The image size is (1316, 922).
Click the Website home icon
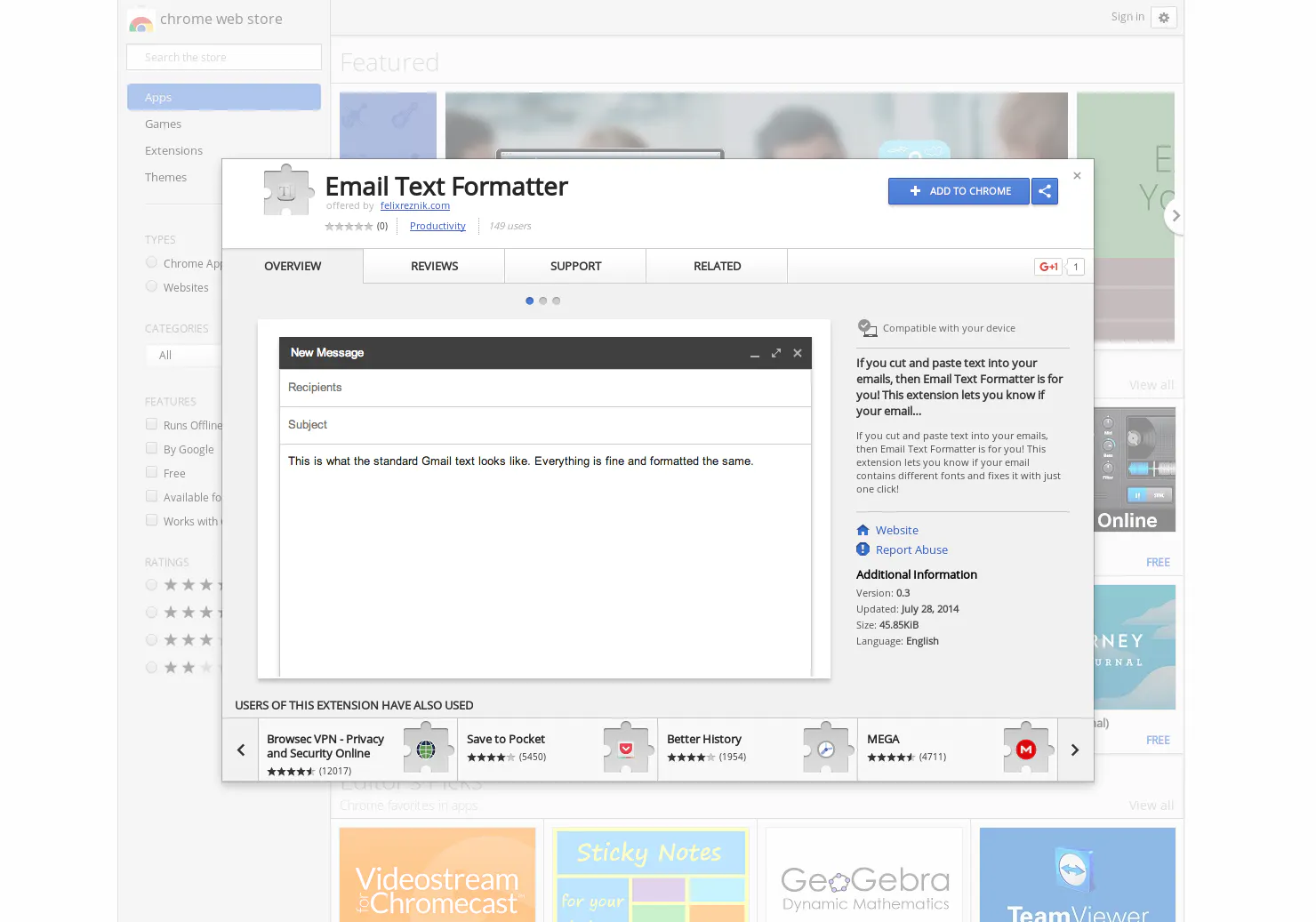coord(863,530)
